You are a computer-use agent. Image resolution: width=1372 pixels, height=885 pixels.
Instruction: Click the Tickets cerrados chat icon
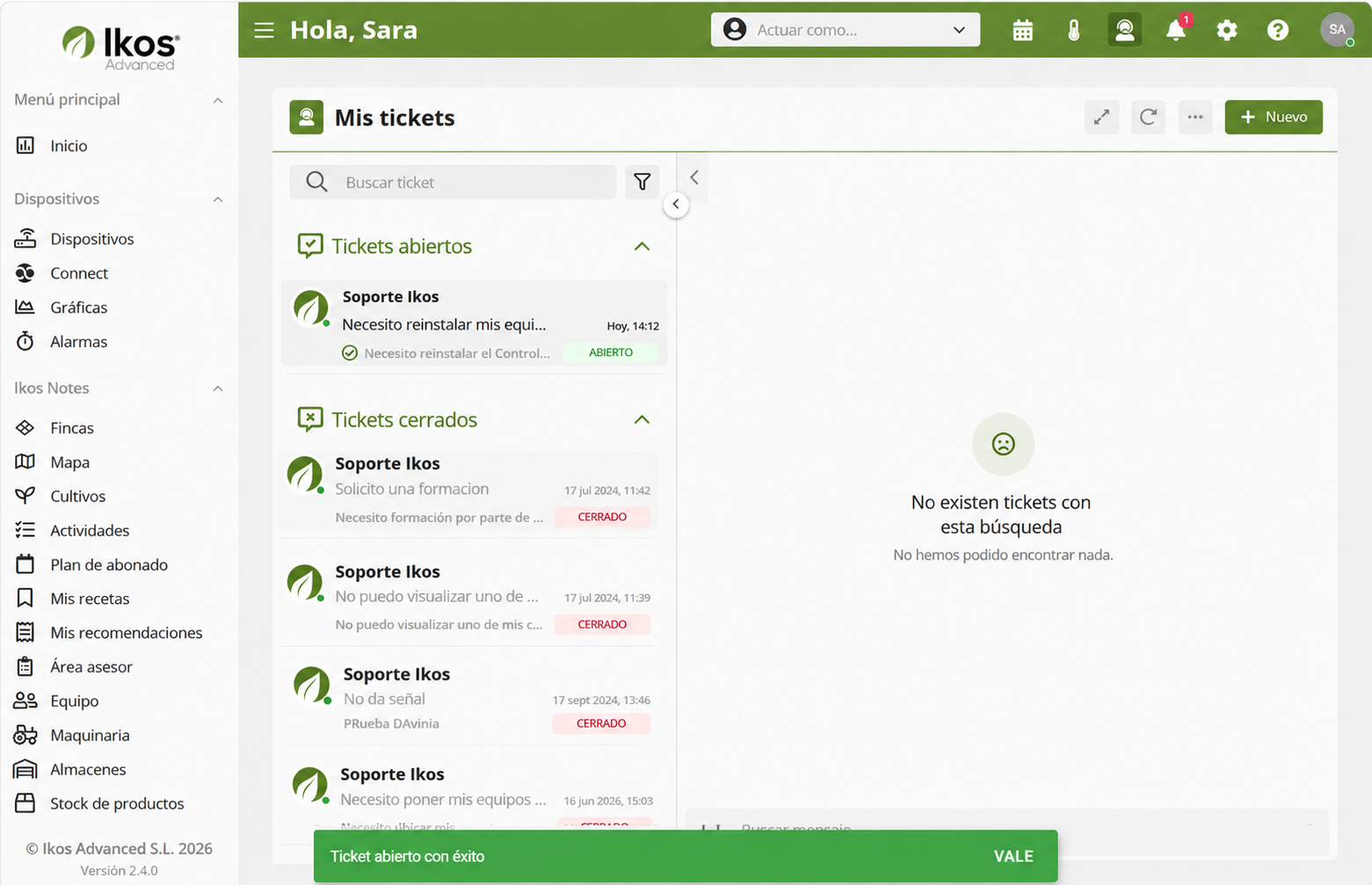309,419
